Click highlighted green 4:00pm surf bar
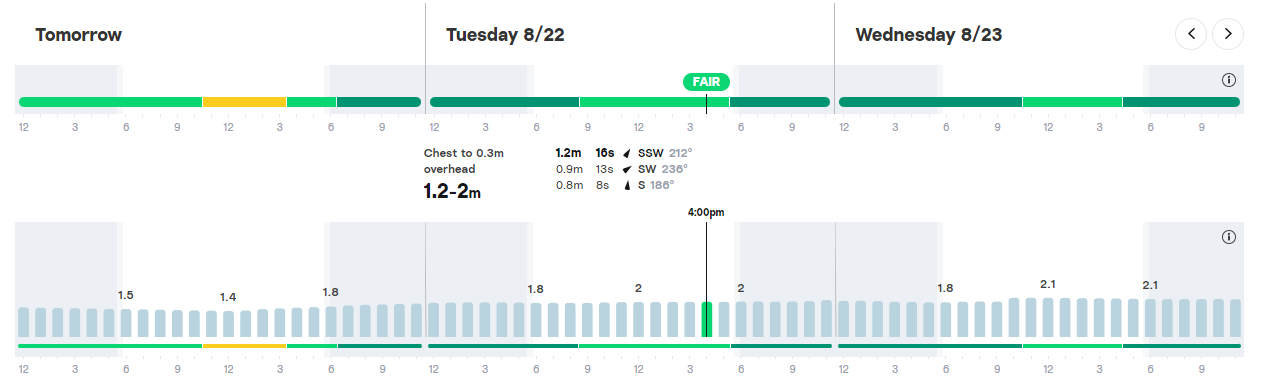Viewport: 1263px width, 391px height. tap(707, 320)
